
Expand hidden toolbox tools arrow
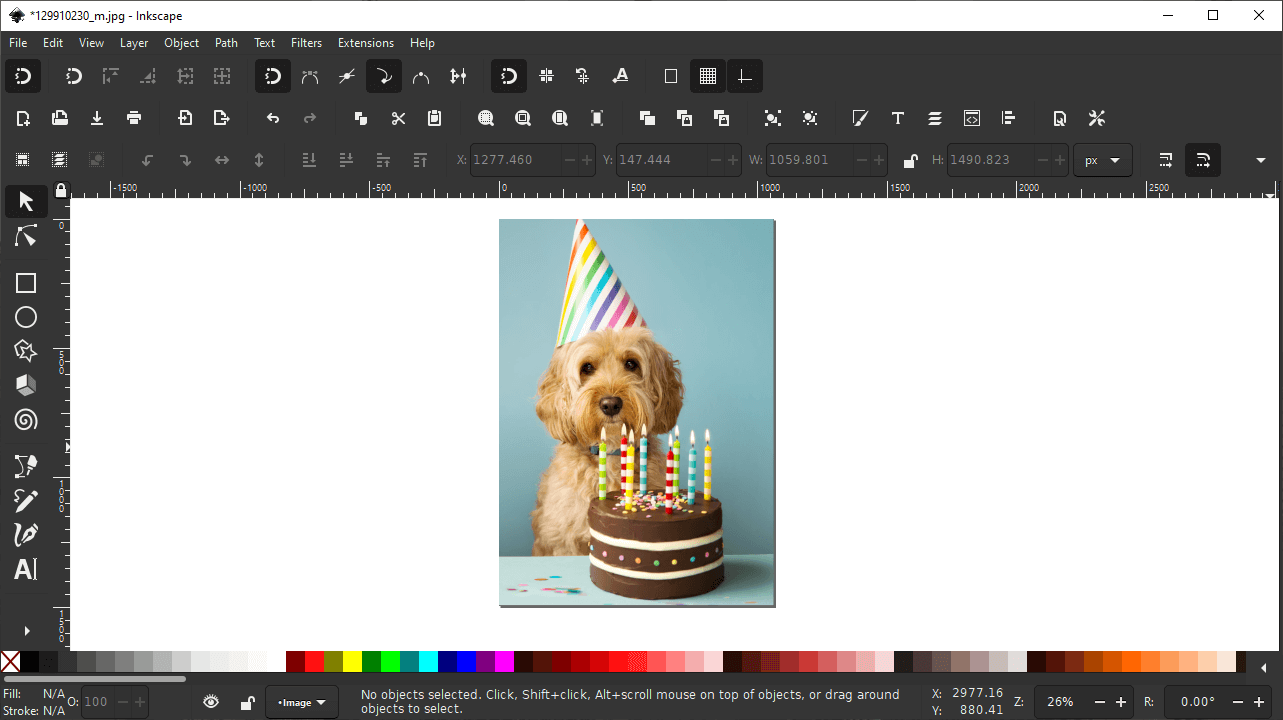(26, 630)
